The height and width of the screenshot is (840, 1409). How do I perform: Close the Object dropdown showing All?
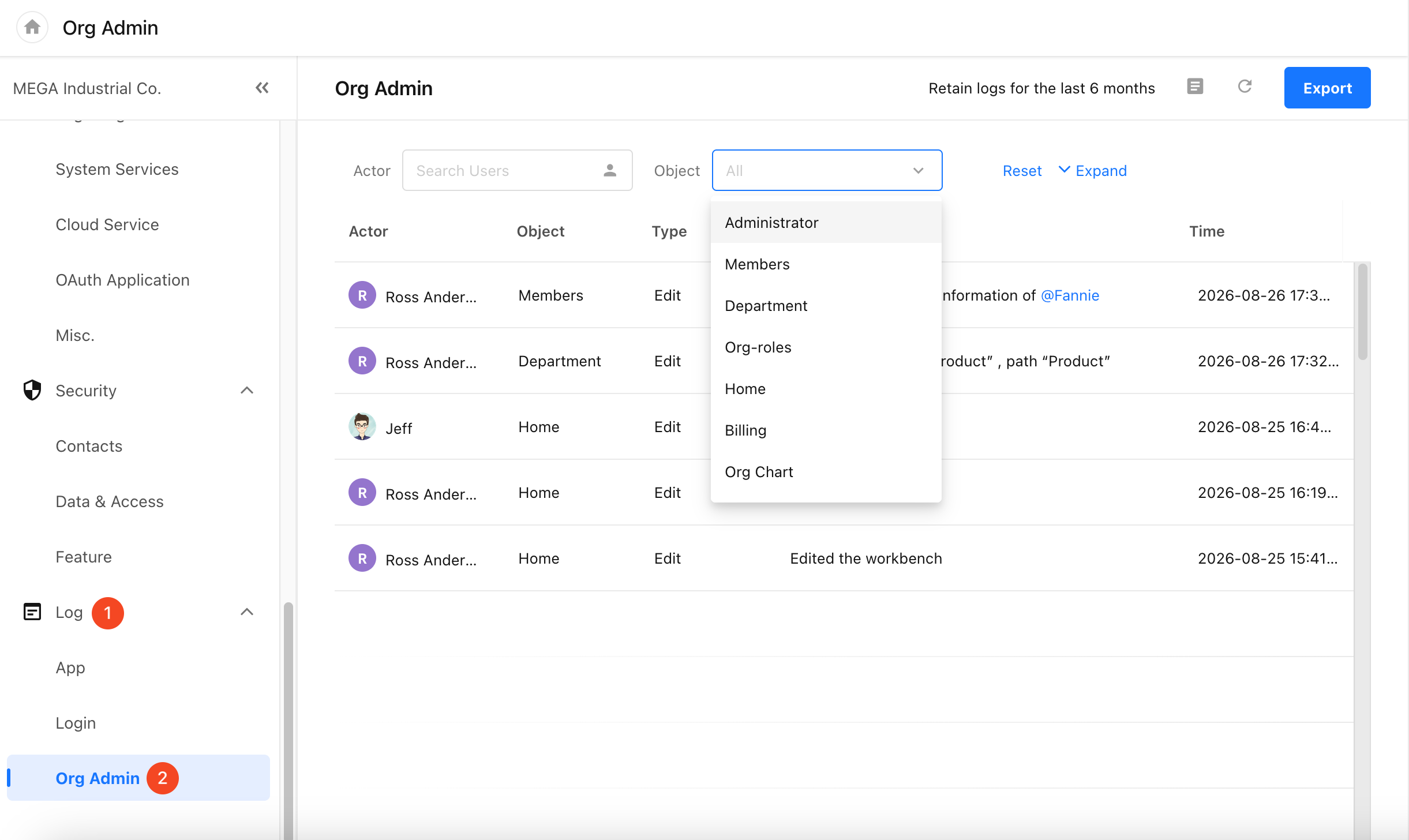point(827,170)
